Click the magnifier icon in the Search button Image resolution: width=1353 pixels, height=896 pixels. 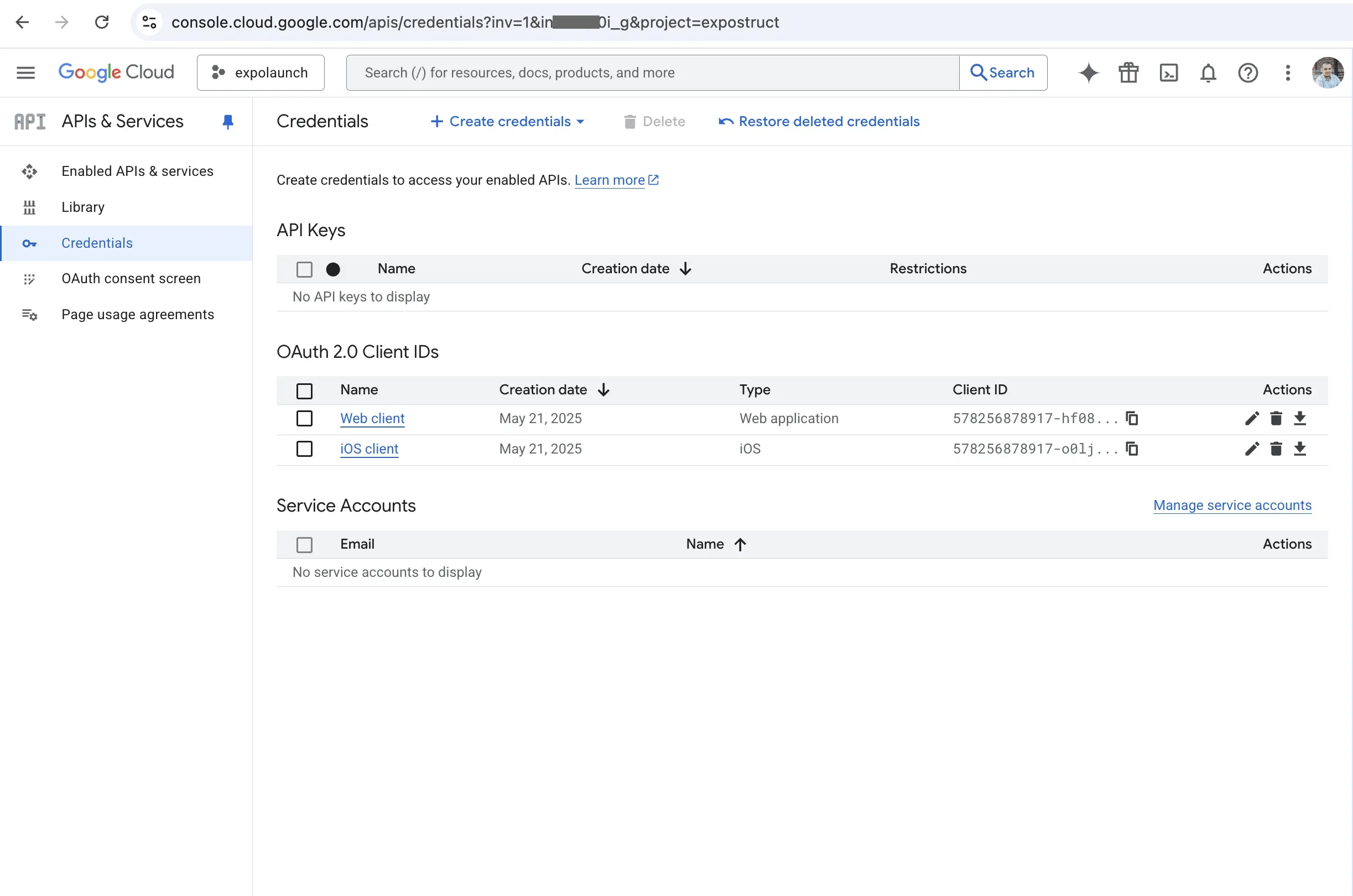point(978,72)
